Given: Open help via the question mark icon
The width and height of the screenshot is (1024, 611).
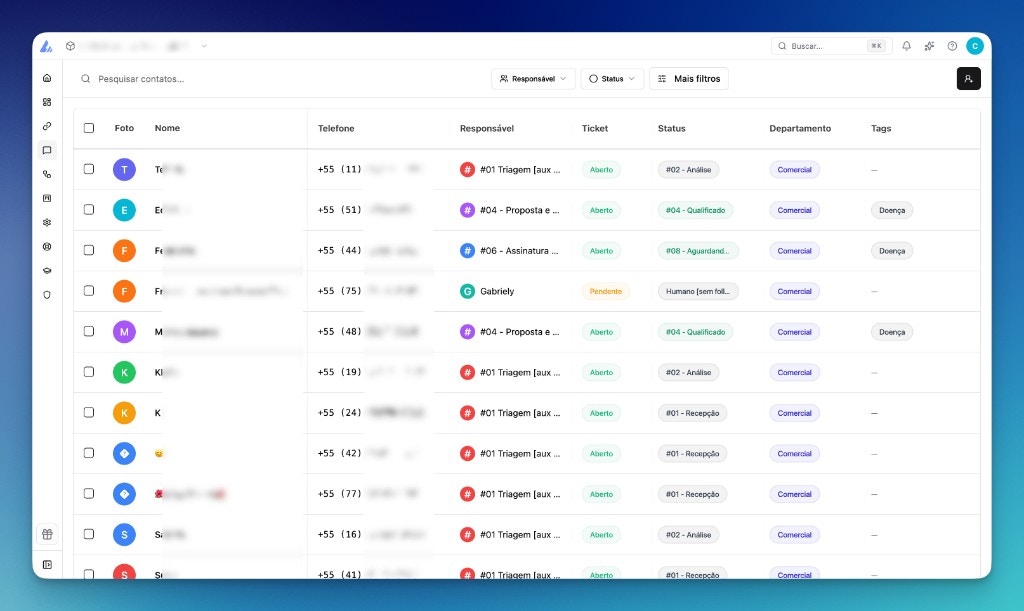Looking at the screenshot, I should click(x=952, y=45).
